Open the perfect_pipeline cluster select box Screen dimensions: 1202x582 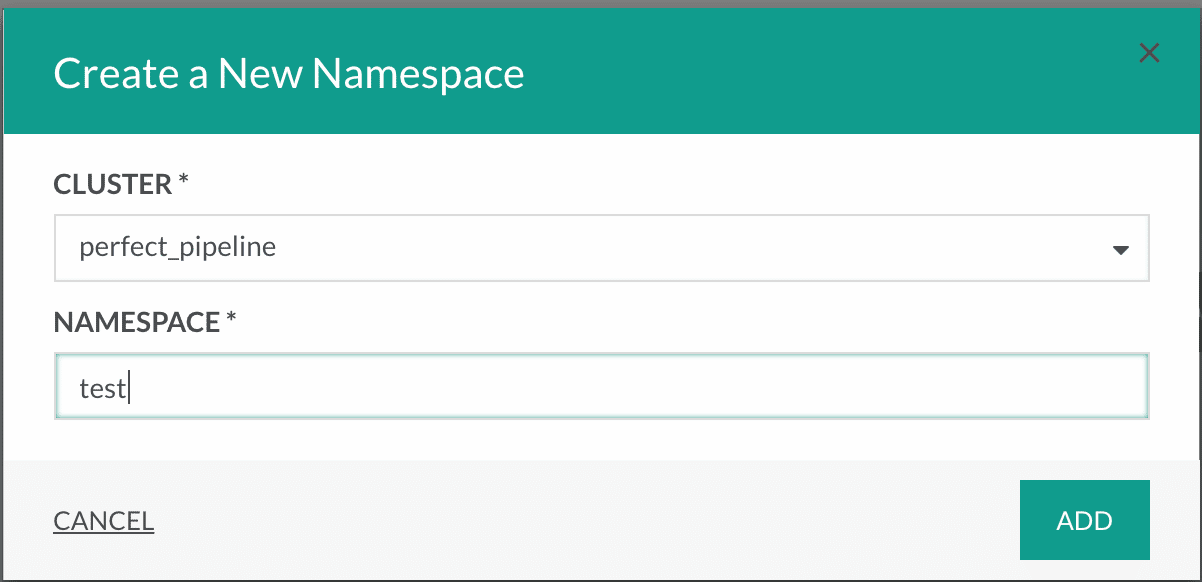(x=601, y=247)
